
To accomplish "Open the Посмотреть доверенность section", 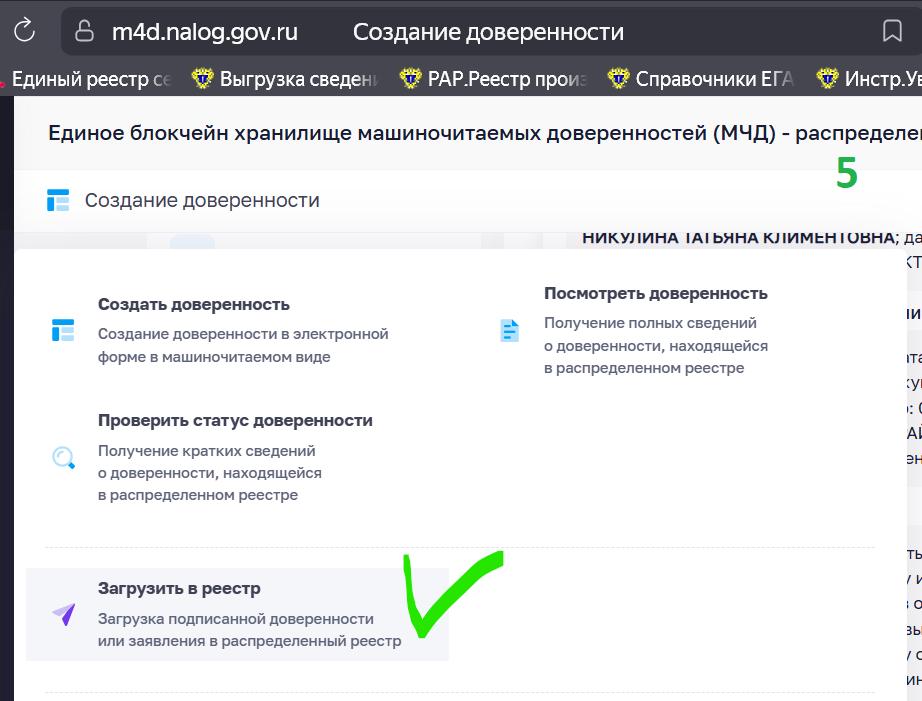I will (x=655, y=293).
